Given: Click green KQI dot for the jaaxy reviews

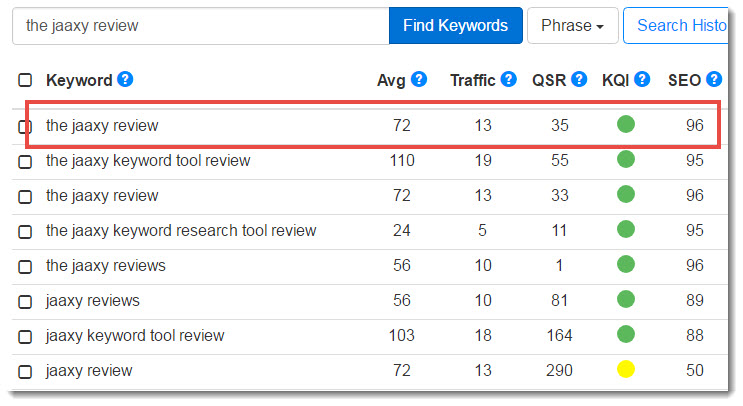Looking at the screenshot, I should point(626,264).
